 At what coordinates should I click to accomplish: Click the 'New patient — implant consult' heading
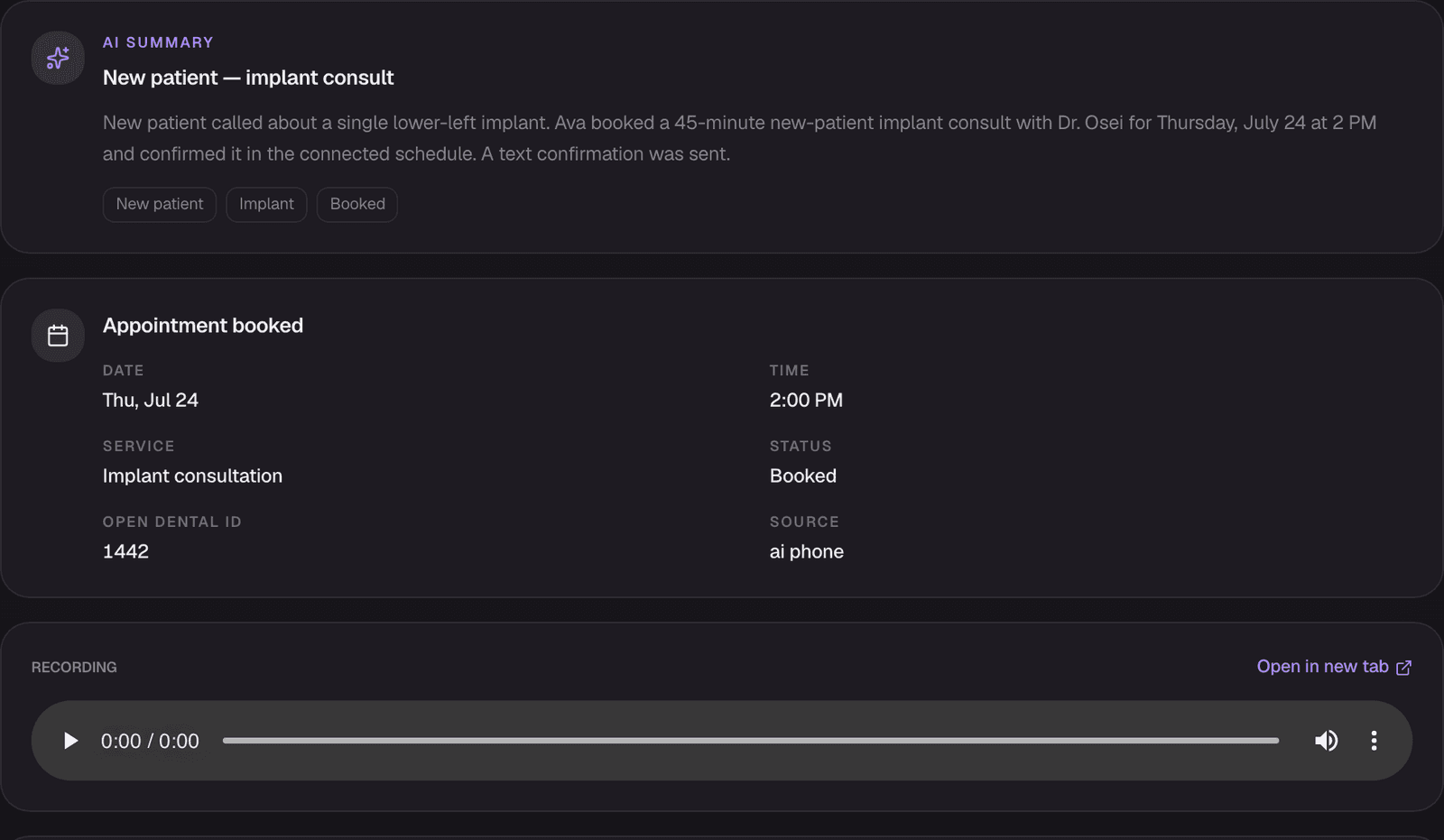(248, 78)
